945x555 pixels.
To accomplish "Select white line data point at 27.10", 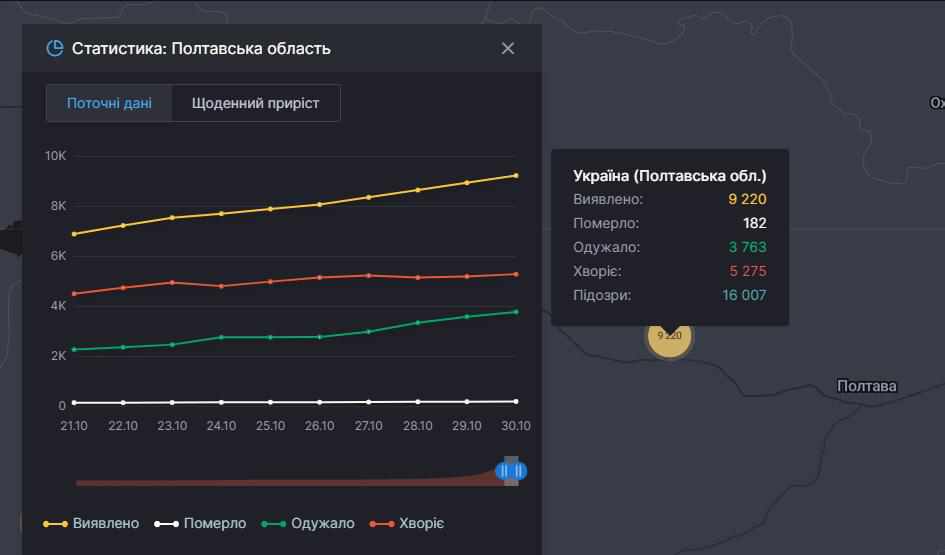I will pos(368,402).
